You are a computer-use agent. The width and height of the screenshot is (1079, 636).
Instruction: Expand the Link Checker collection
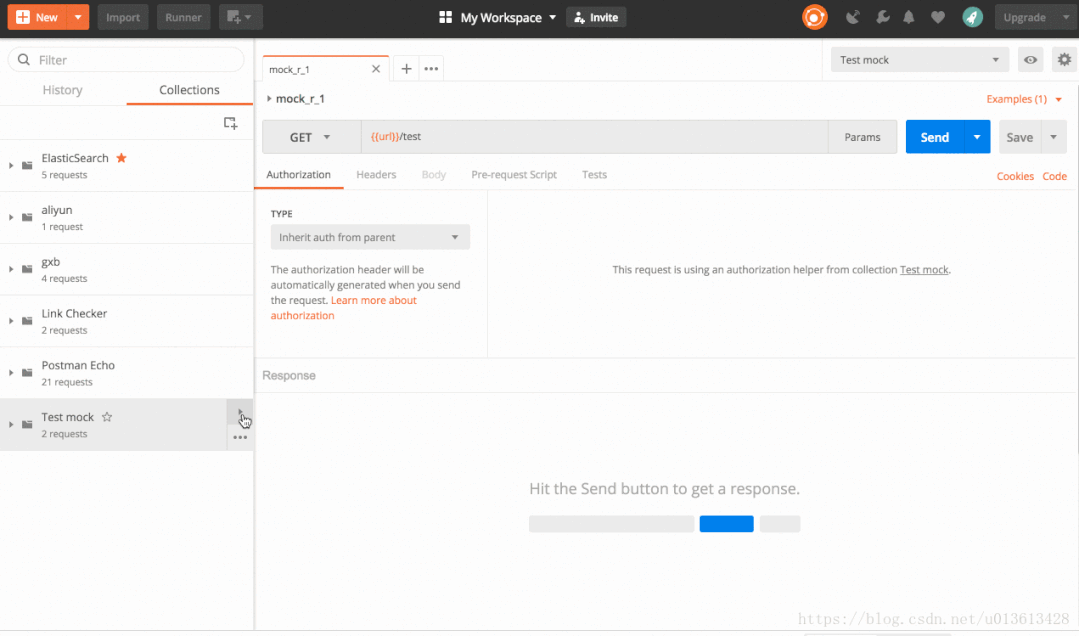[x=11, y=321]
